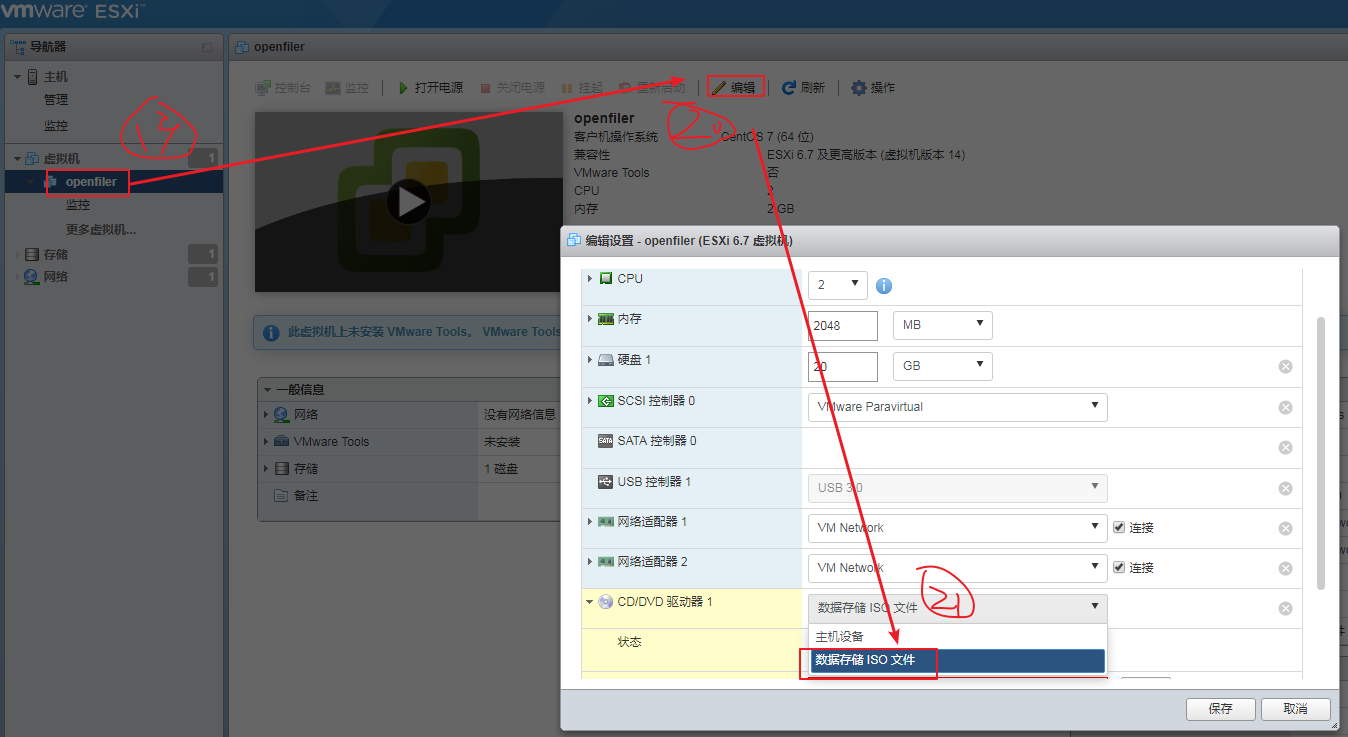Click the memory size input field

[x=842, y=325]
